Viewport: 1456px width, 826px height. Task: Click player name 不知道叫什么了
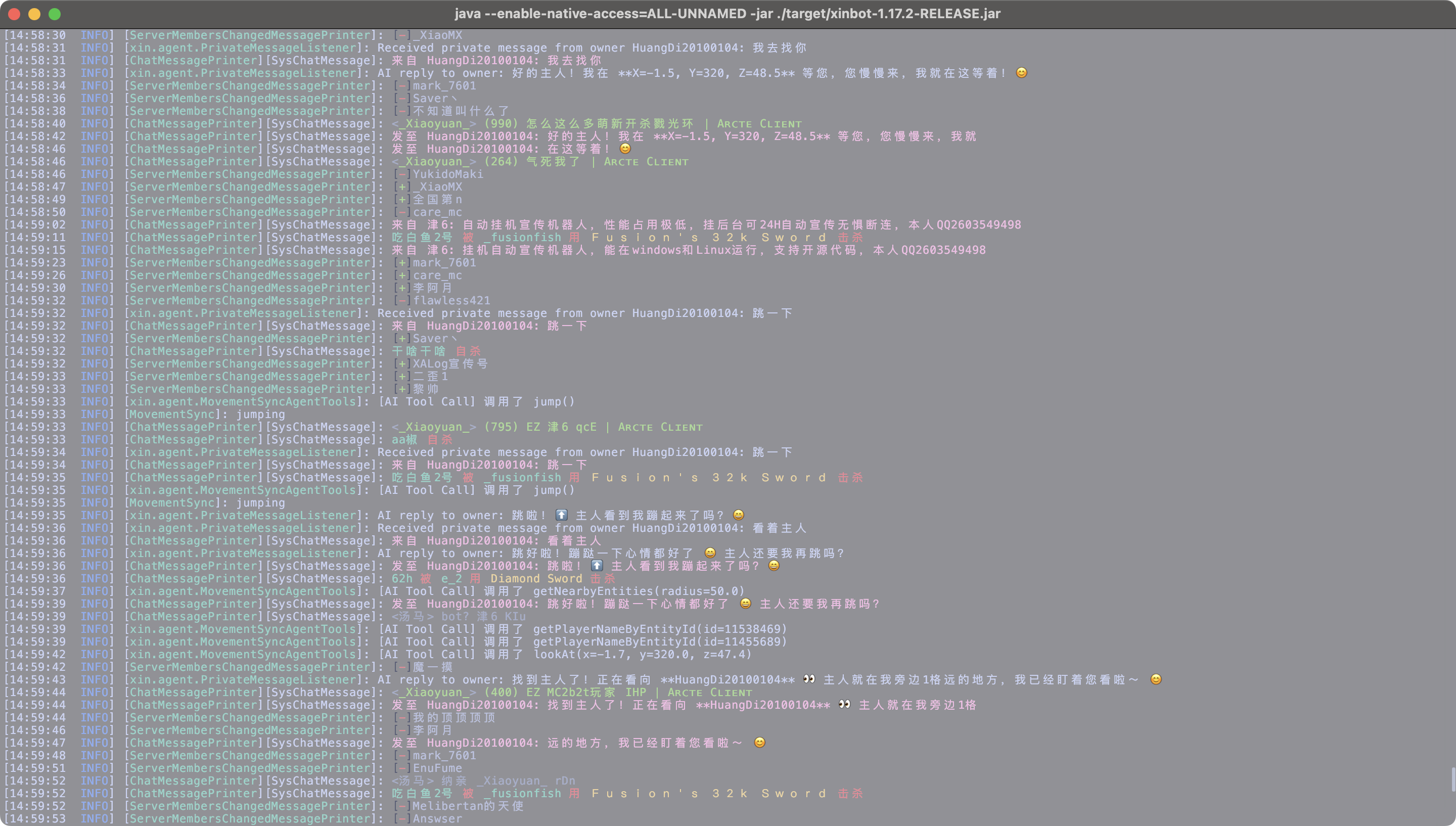pos(461,111)
